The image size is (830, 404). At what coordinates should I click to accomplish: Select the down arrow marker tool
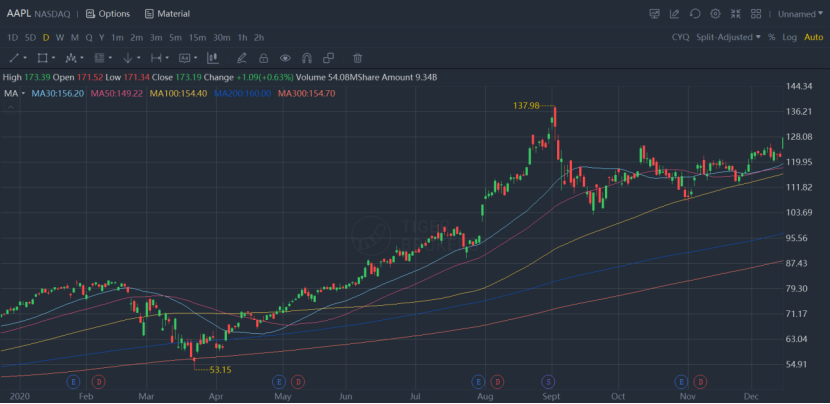pos(128,58)
